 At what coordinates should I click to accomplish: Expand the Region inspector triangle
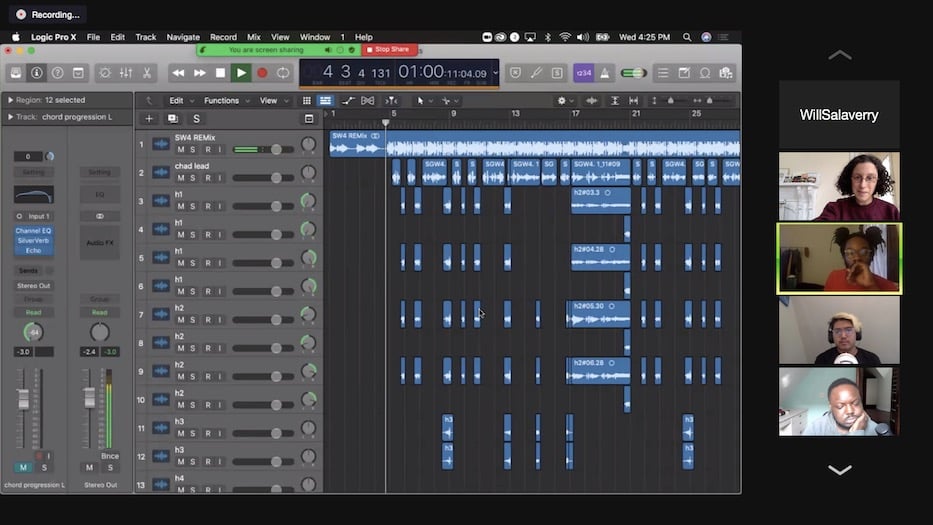tap(10, 100)
